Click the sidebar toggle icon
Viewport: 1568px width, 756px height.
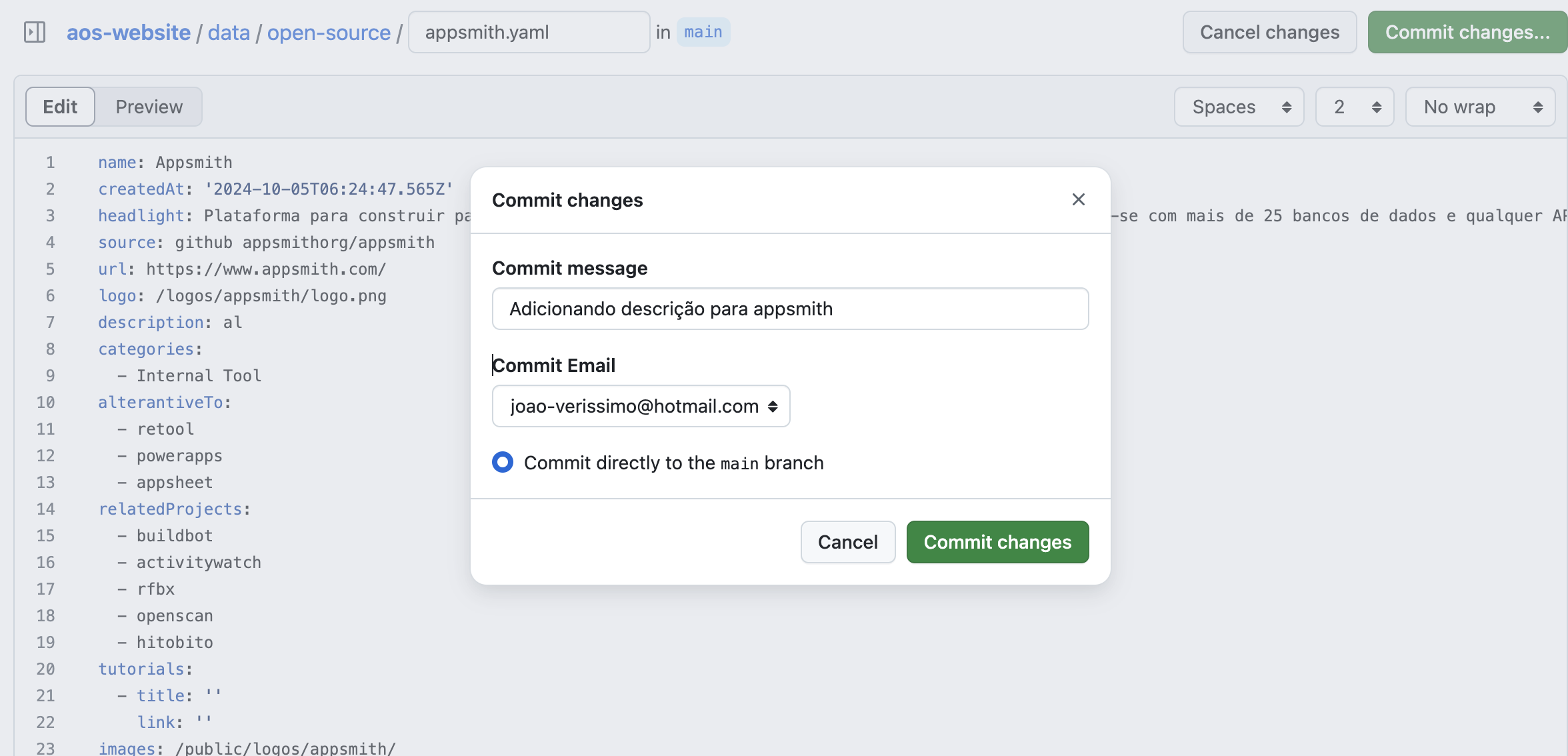click(x=34, y=31)
